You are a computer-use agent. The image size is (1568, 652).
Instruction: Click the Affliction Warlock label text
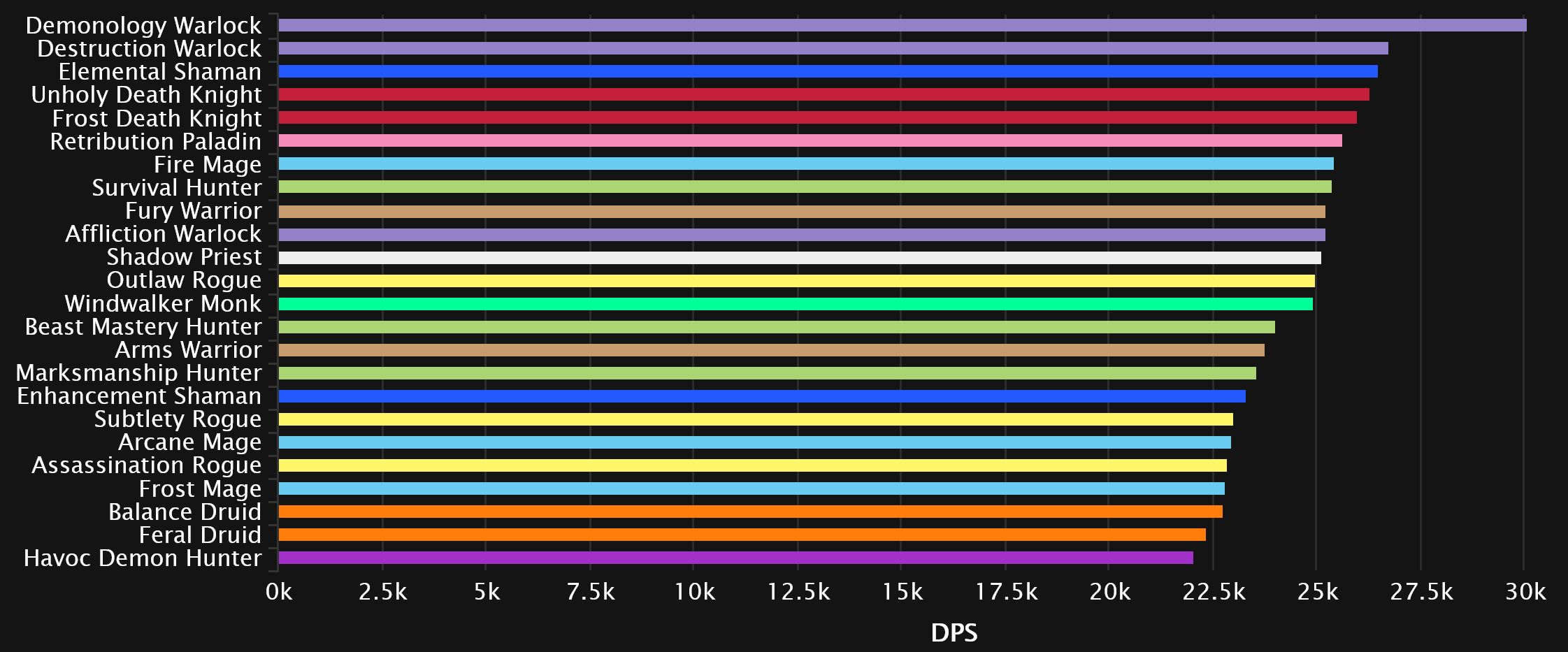[163, 233]
